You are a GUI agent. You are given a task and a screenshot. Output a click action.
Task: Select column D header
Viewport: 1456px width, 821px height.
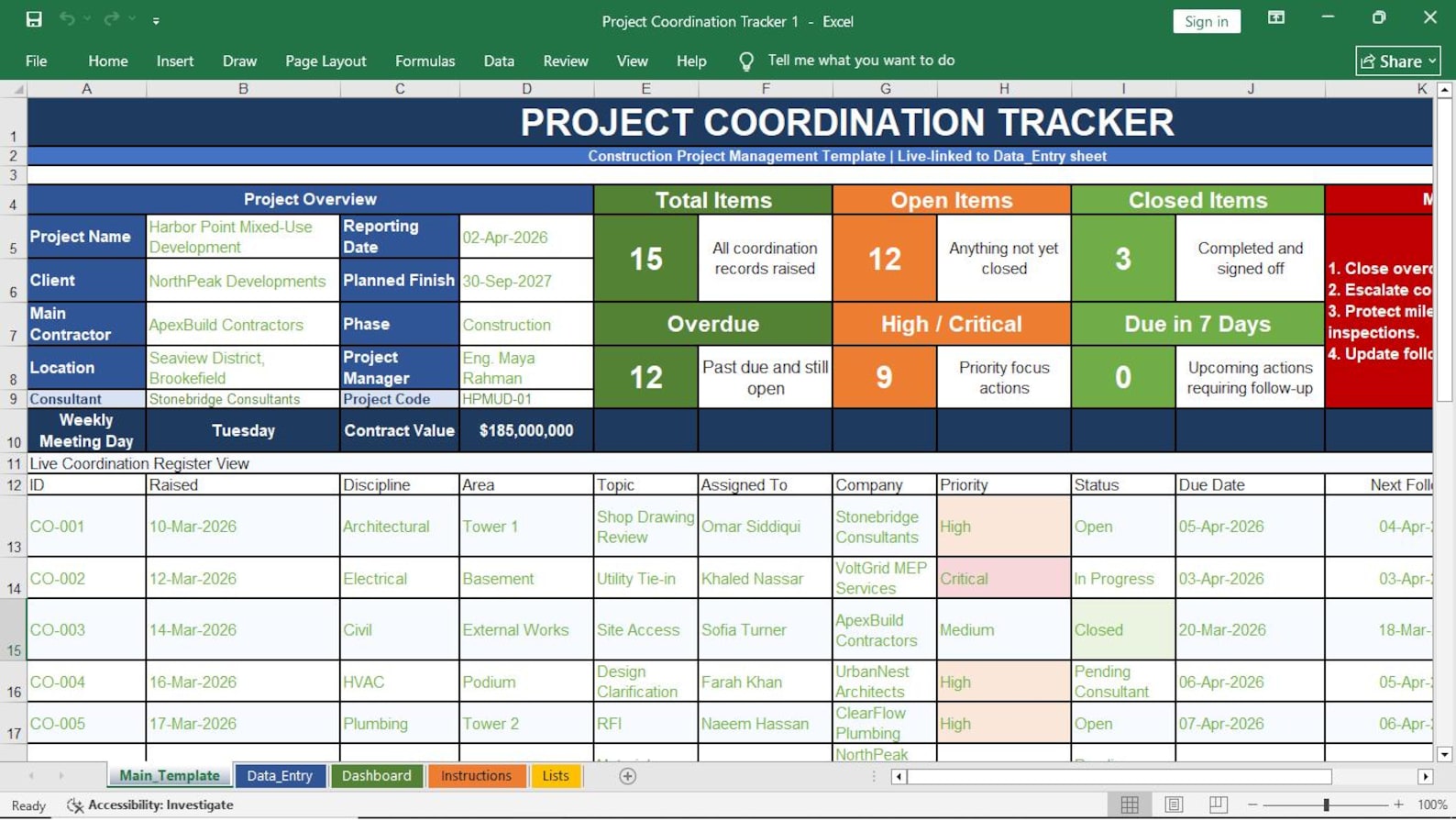pyautogui.click(x=526, y=89)
